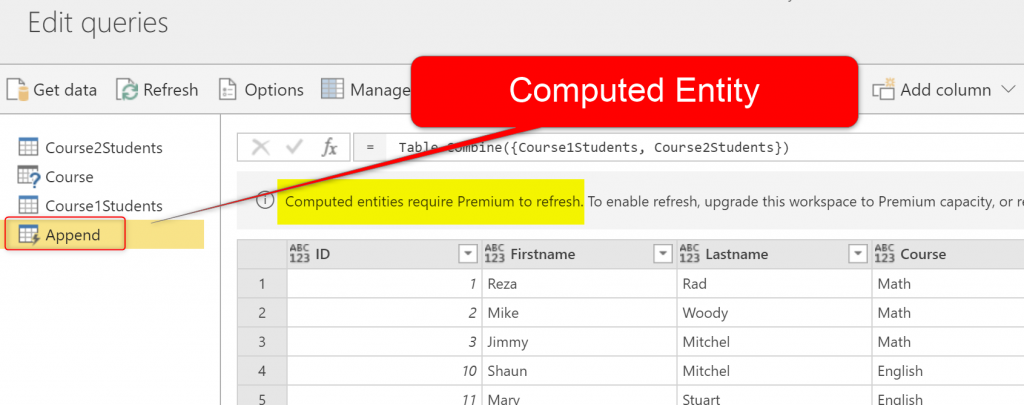Screen dimensions: 1024x405
Task: Select the Course1Students query
Action: coord(103,206)
